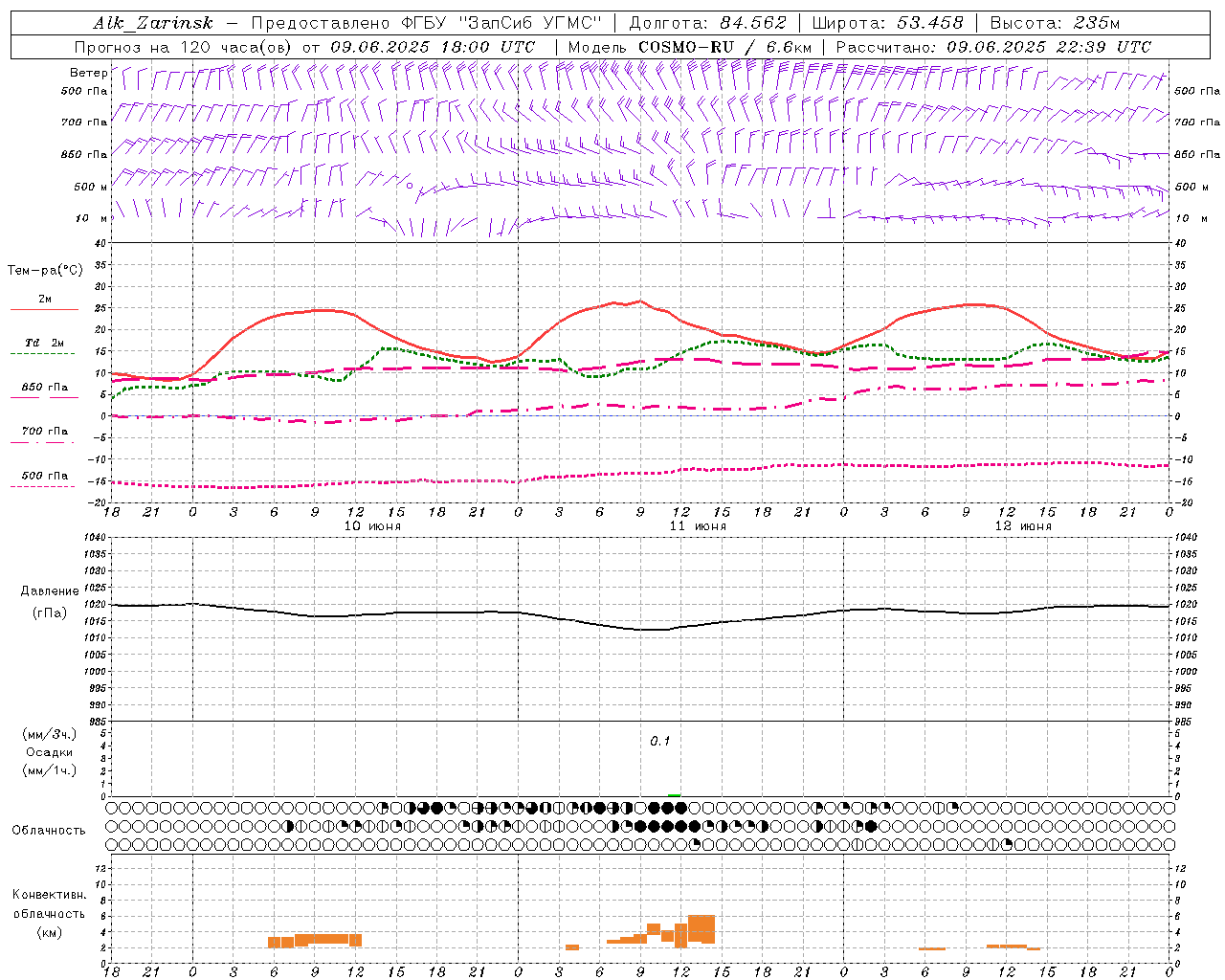Screen dimensions: 1225x980
Task: Select the (мм/1ч.) precipitation unit label
Action: click(x=50, y=770)
